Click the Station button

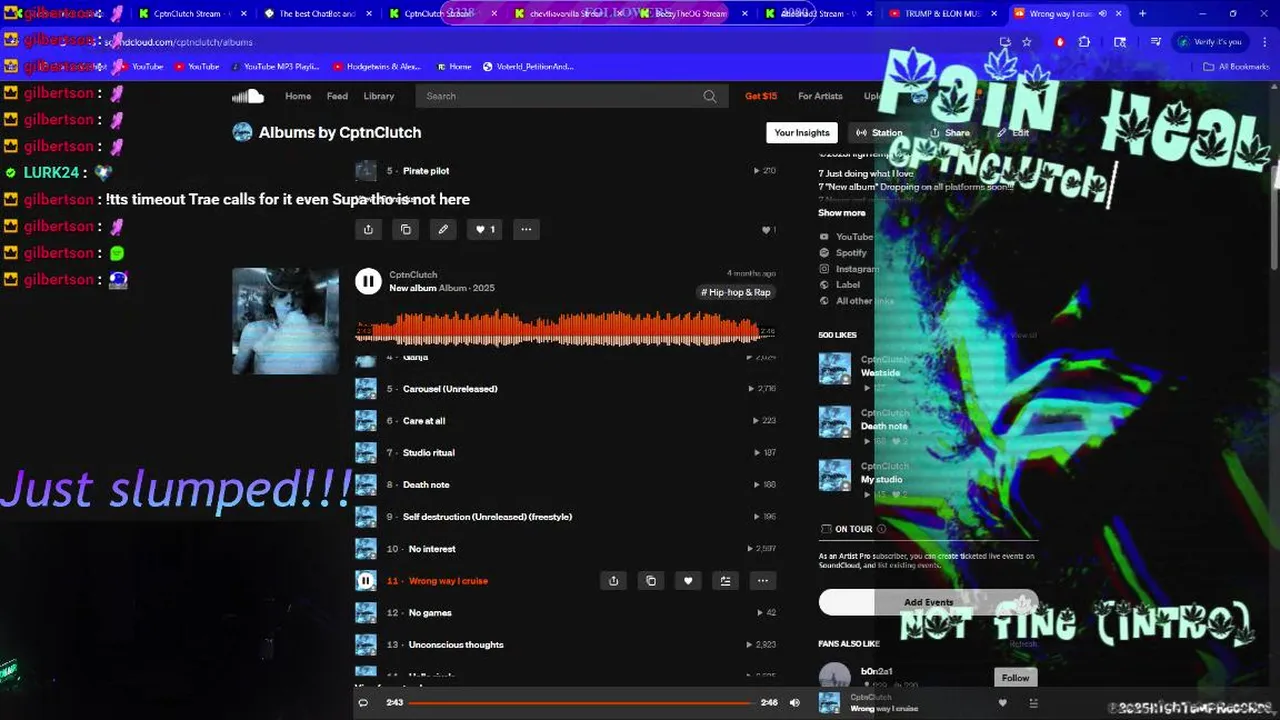pos(879,133)
